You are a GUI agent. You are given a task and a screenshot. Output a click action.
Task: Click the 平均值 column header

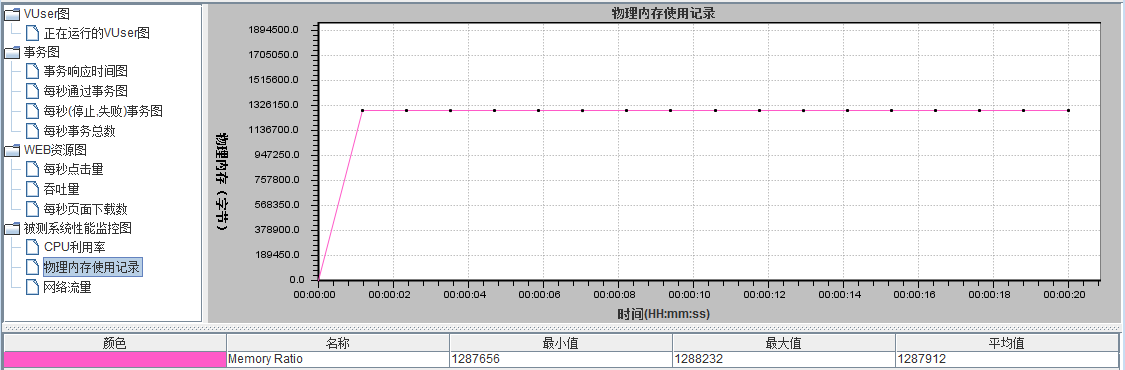coord(1007,343)
